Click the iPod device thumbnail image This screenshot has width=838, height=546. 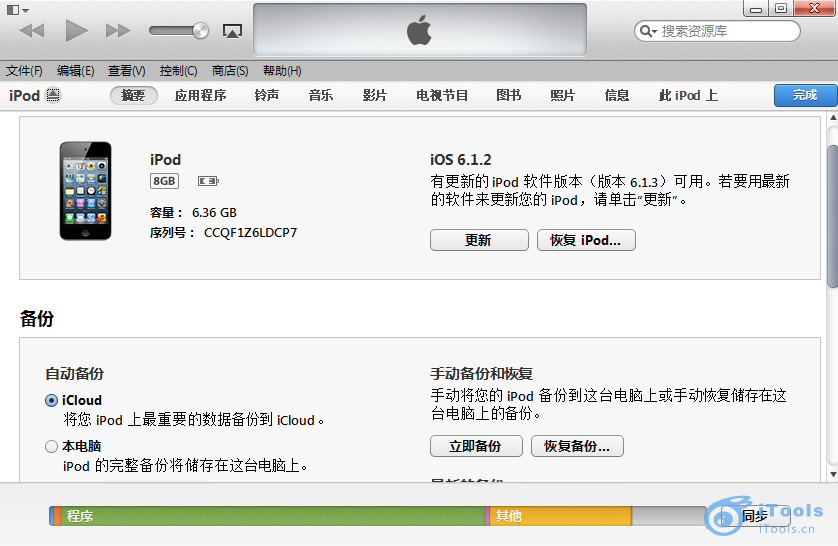pos(86,191)
